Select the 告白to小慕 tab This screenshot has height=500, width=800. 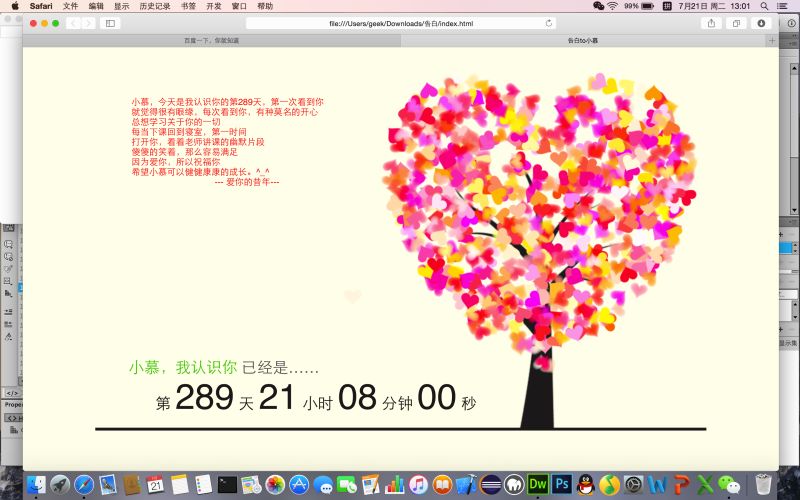point(583,40)
